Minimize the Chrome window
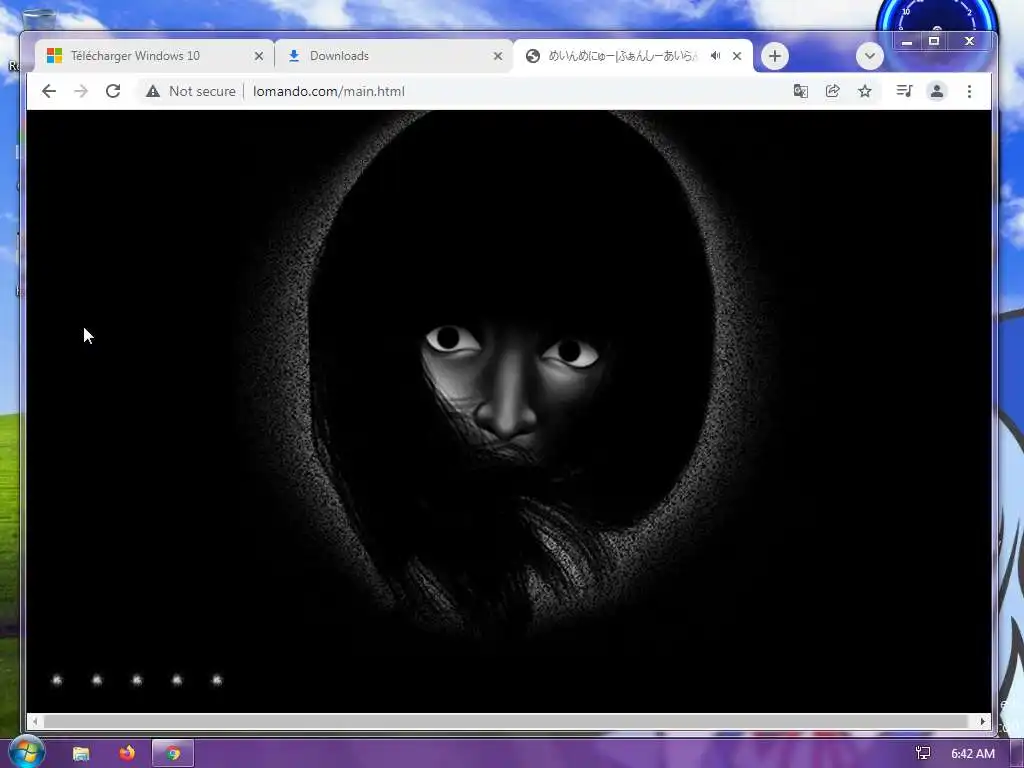This screenshot has width=1024, height=768. click(906, 42)
